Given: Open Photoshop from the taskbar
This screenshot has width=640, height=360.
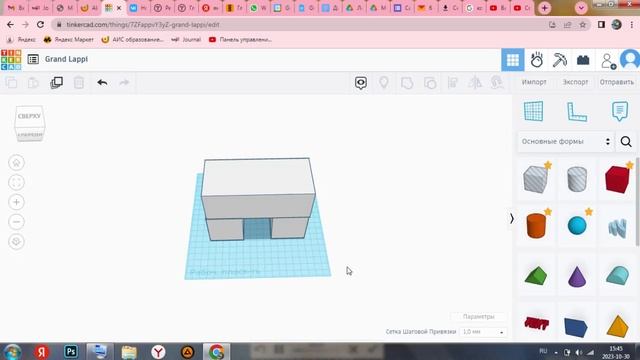Looking at the screenshot, I should point(71,351).
